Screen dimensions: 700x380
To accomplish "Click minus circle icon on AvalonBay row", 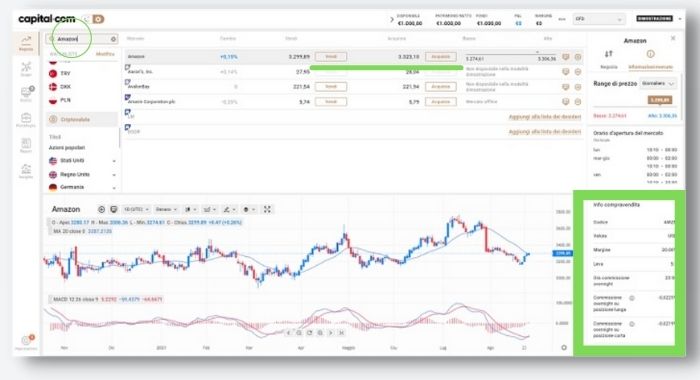I will pos(578,87).
